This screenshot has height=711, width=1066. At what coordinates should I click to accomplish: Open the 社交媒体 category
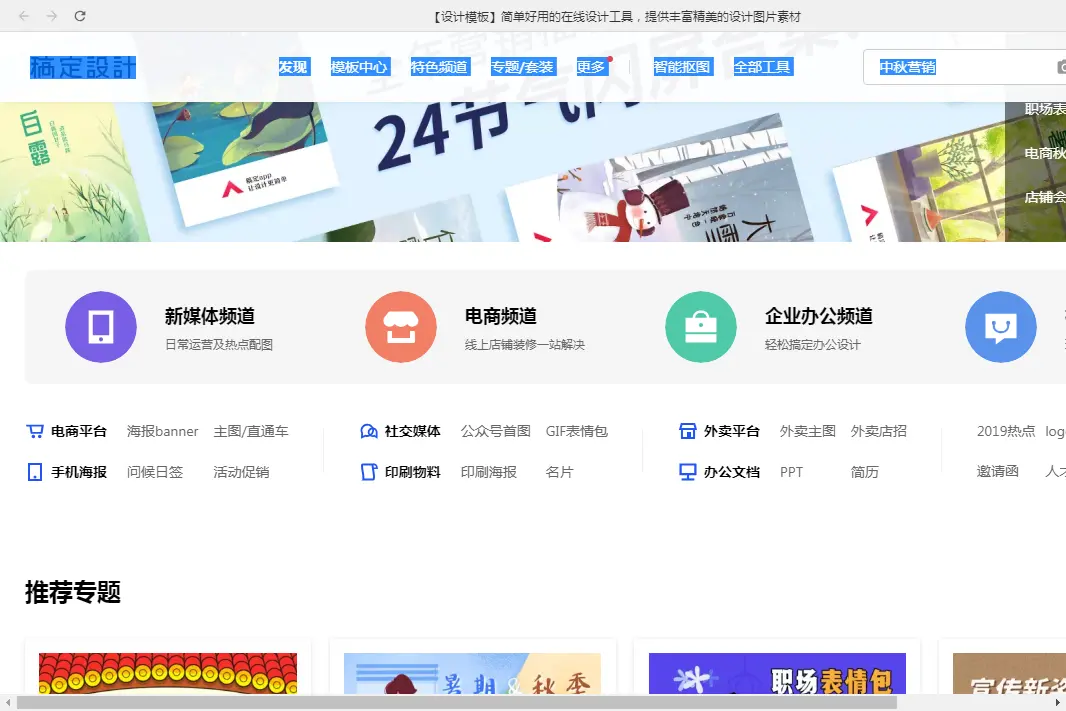coord(413,431)
